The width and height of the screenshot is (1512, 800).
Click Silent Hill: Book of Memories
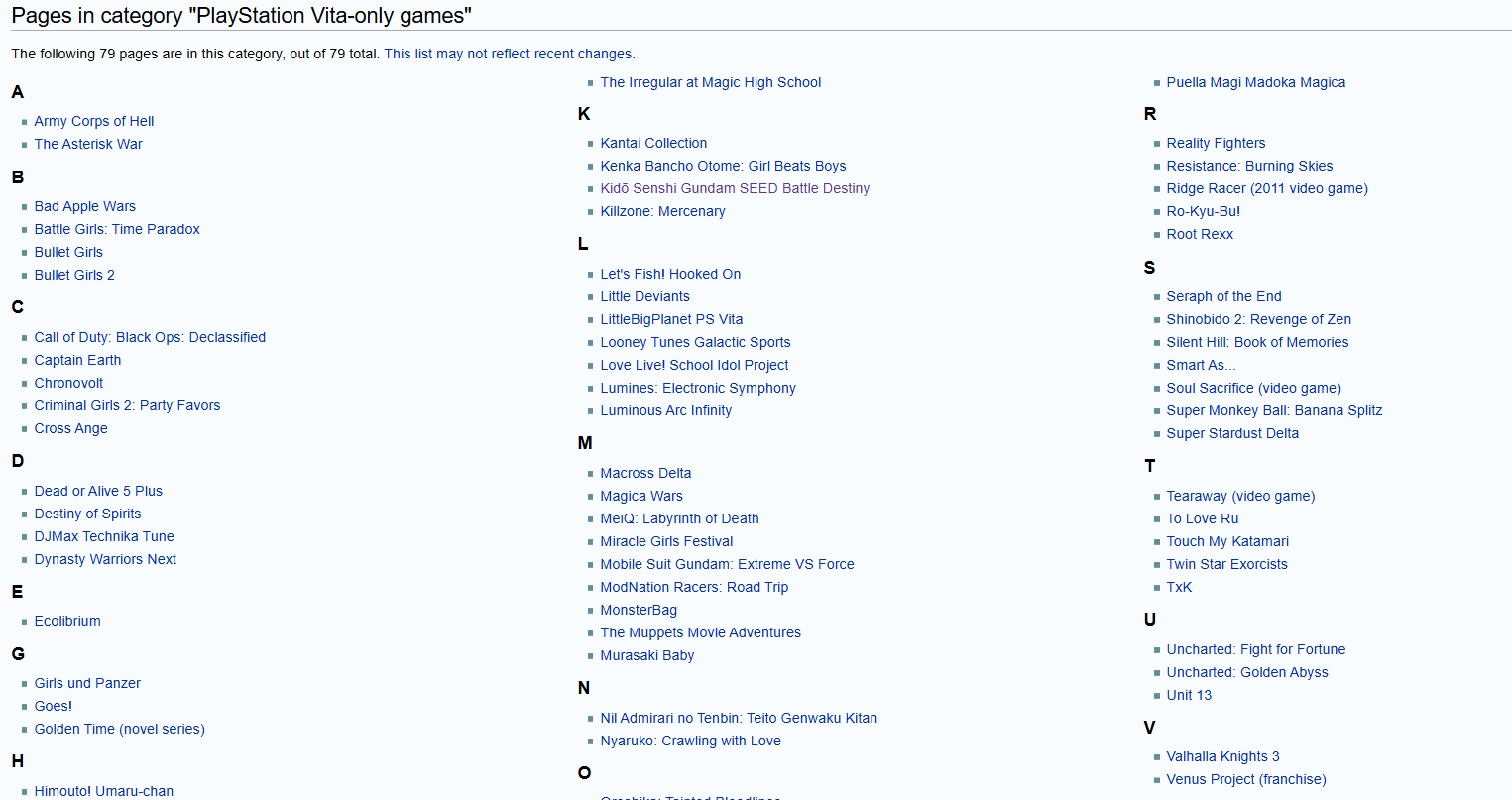point(1257,342)
